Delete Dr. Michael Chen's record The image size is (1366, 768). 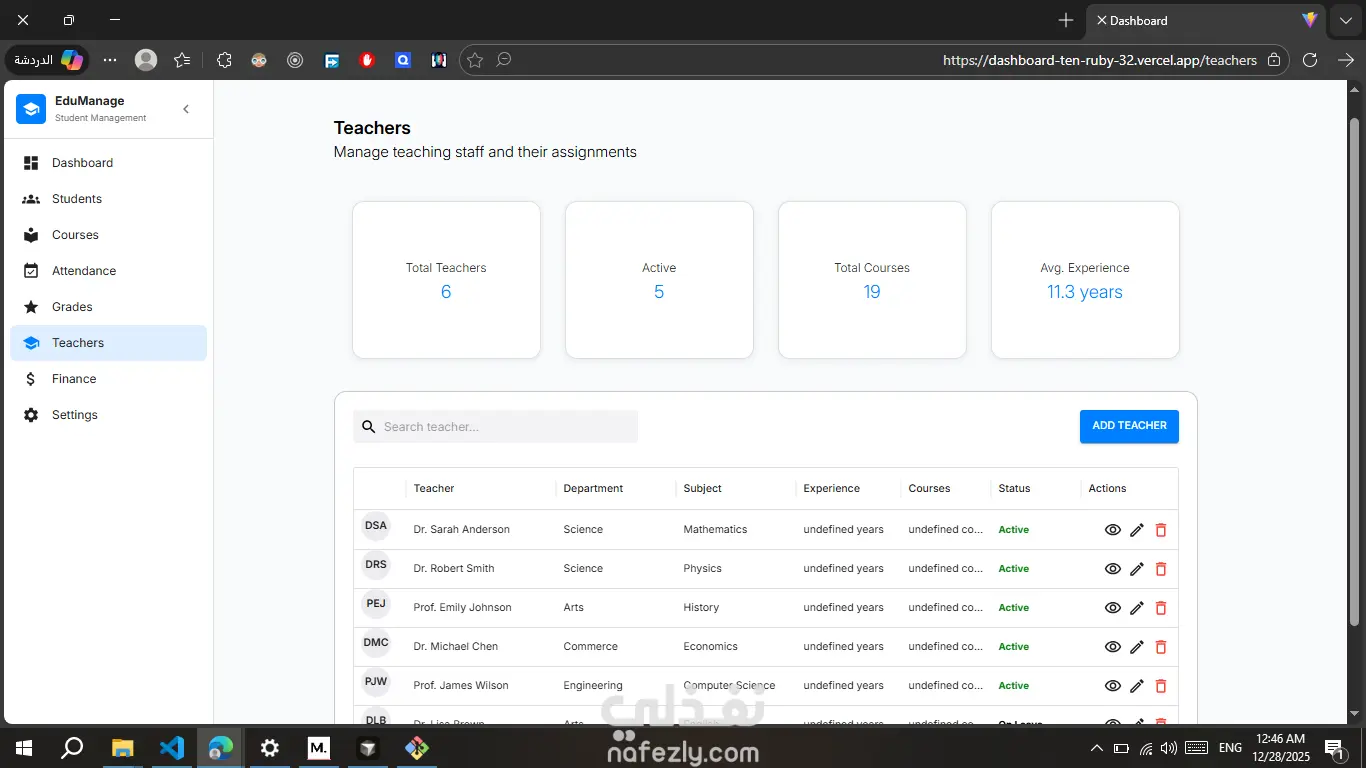coord(1161,647)
